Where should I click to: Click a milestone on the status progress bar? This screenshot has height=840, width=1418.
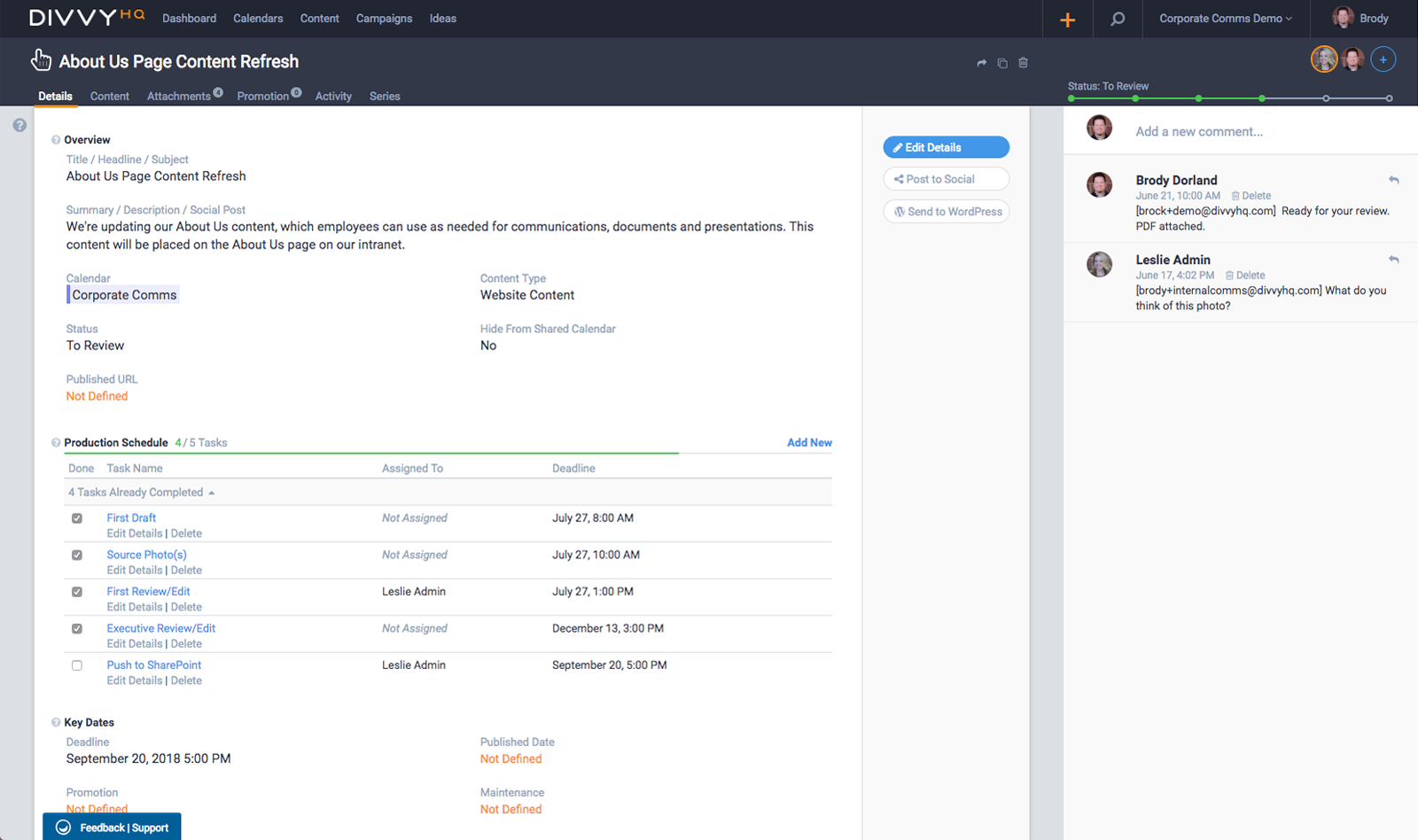pyautogui.click(x=1199, y=99)
